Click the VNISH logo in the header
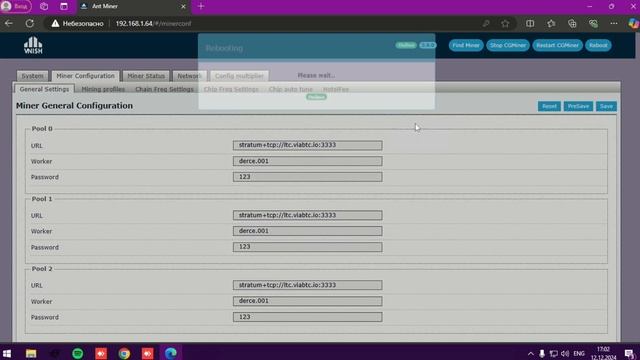This screenshot has width=640, height=360. click(33, 45)
